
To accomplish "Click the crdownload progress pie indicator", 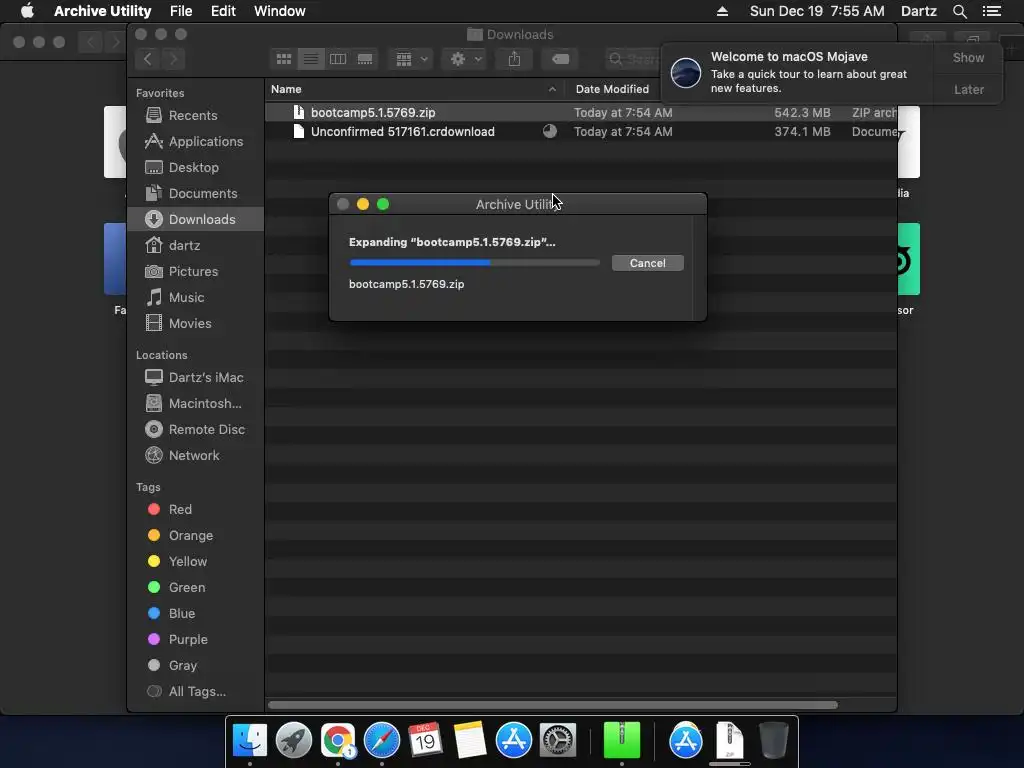I will [x=550, y=131].
